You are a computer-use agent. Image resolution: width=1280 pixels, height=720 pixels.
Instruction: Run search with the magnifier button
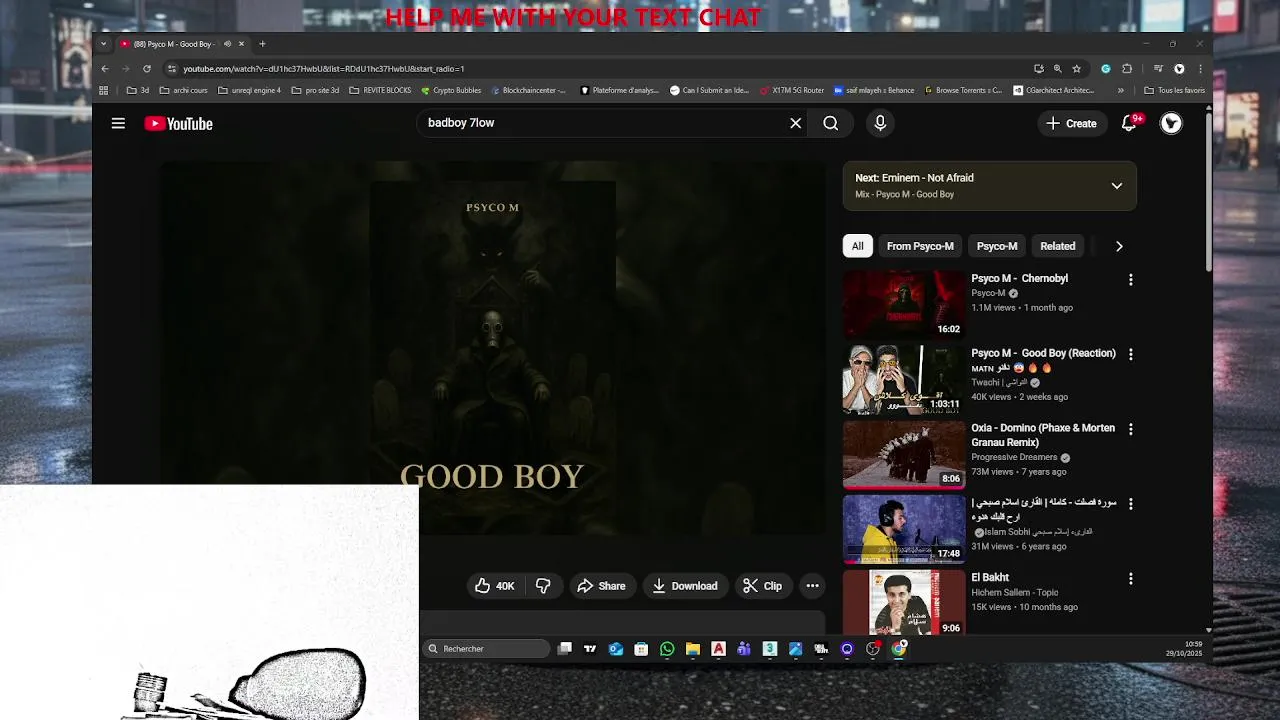pyautogui.click(x=831, y=123)
